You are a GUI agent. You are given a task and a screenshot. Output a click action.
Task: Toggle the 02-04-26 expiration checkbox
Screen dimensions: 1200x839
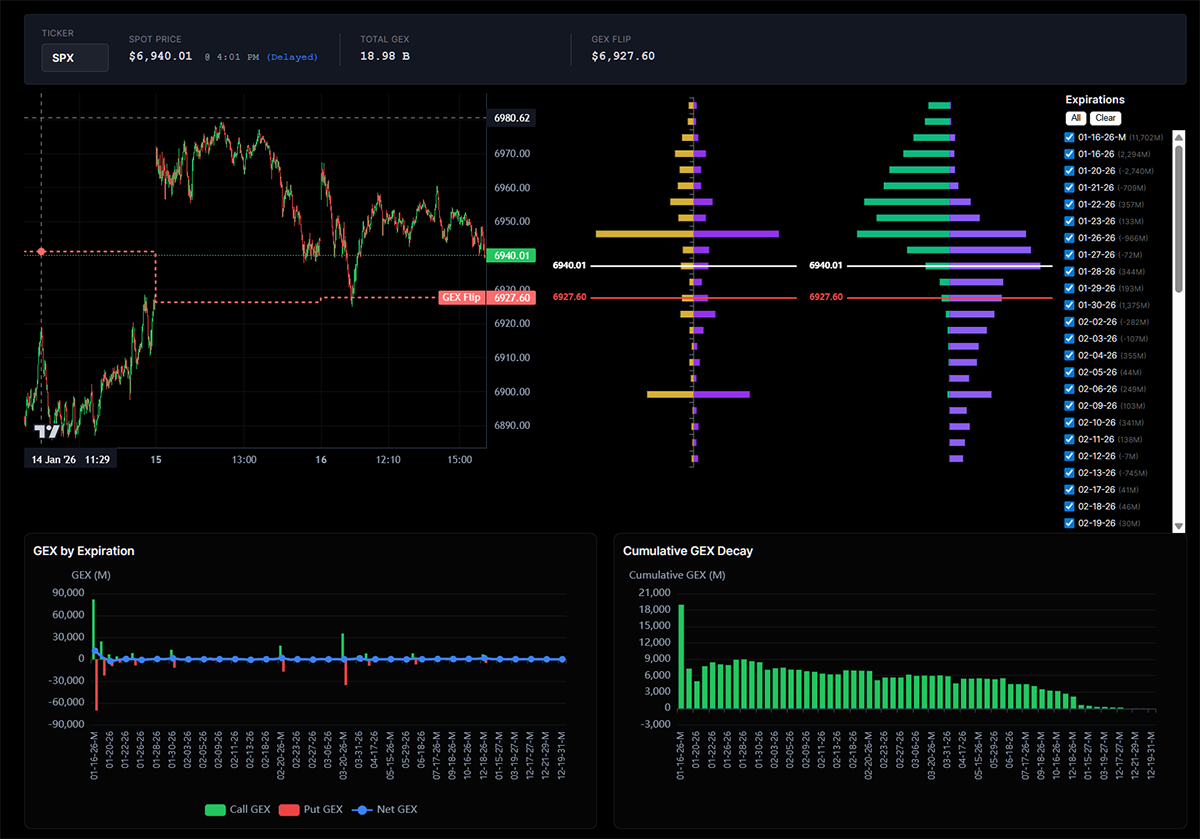[x=1069, y=355]
